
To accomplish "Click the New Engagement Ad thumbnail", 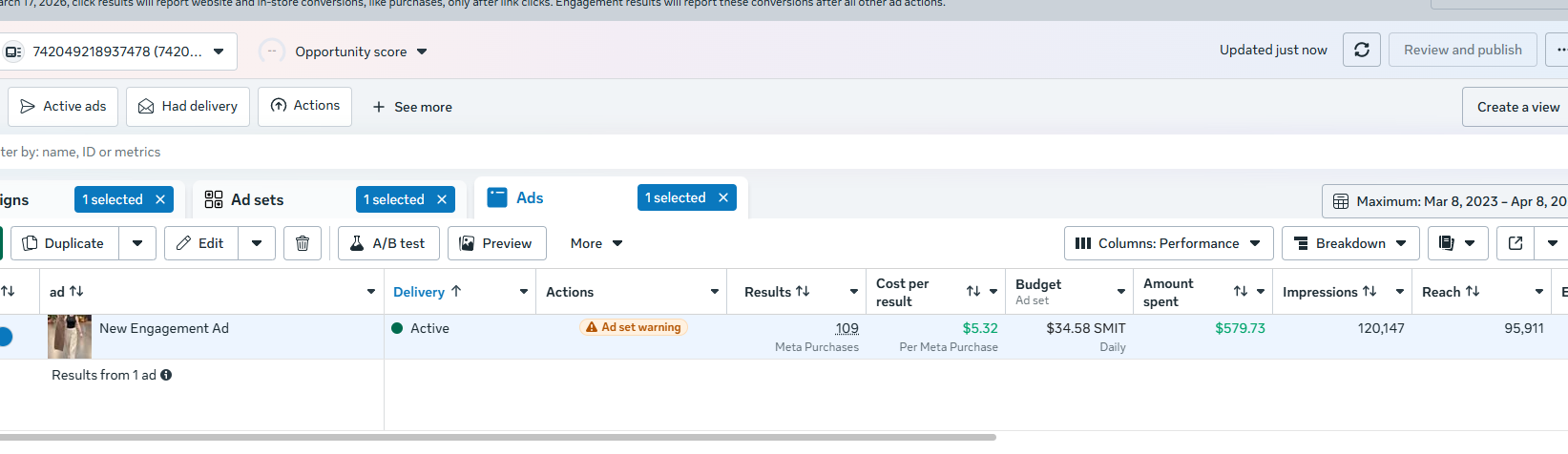I will tap(70, 337).
